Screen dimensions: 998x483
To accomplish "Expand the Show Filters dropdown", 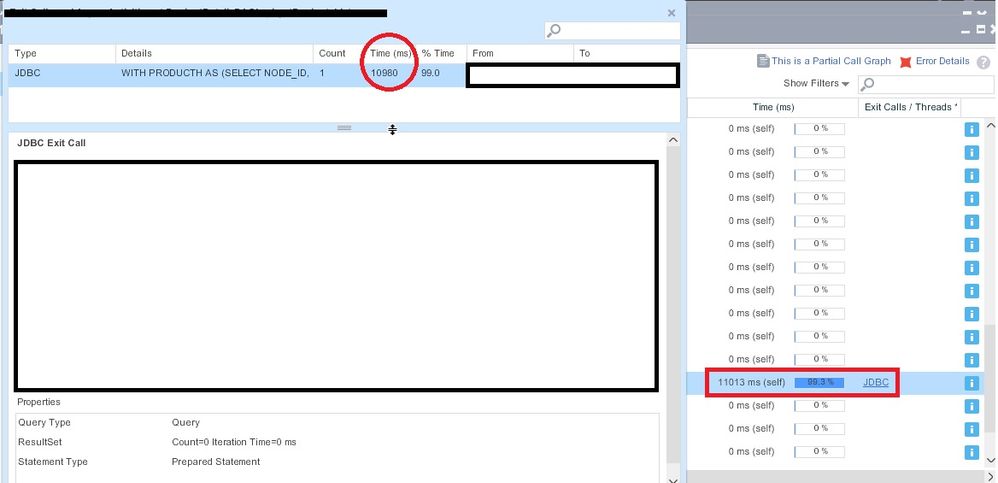I will point(816,84).
